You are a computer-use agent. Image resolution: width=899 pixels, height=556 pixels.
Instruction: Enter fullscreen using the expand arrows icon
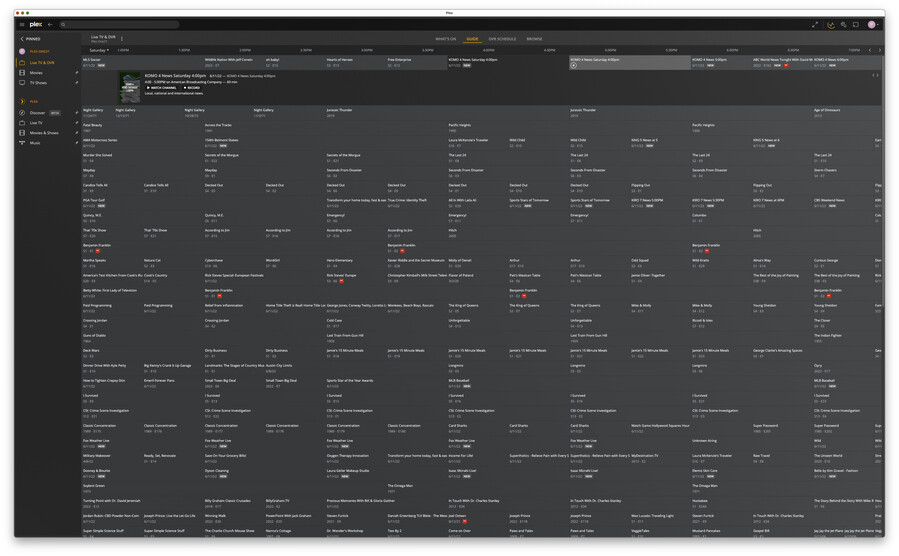[815, 25]
